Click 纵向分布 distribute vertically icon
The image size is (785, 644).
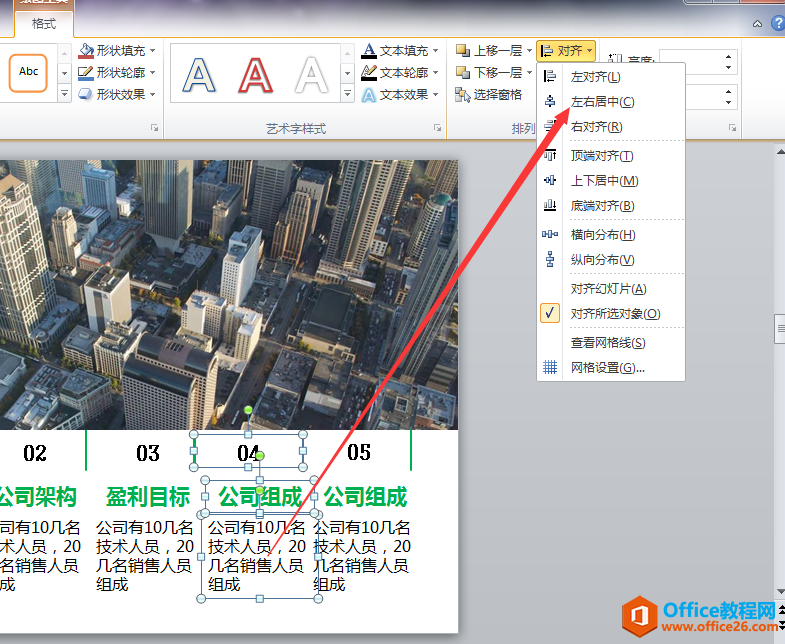(550, 260)
